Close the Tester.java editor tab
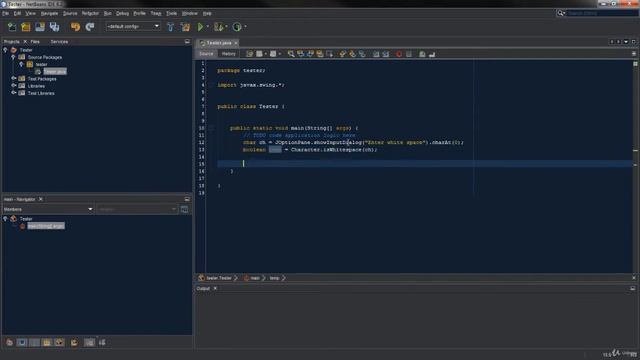 [236, 43]
